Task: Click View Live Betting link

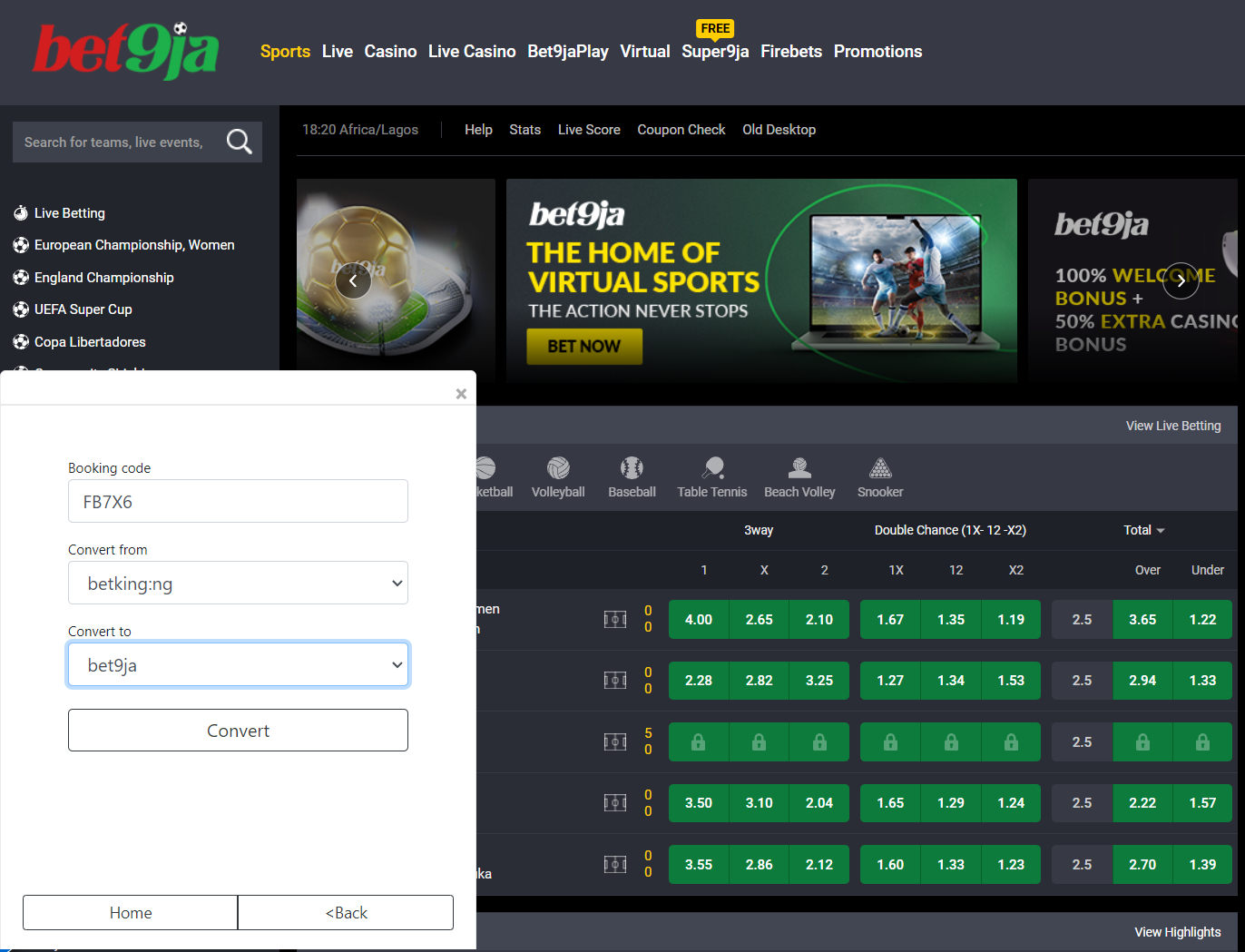Action: [1173, 426]
